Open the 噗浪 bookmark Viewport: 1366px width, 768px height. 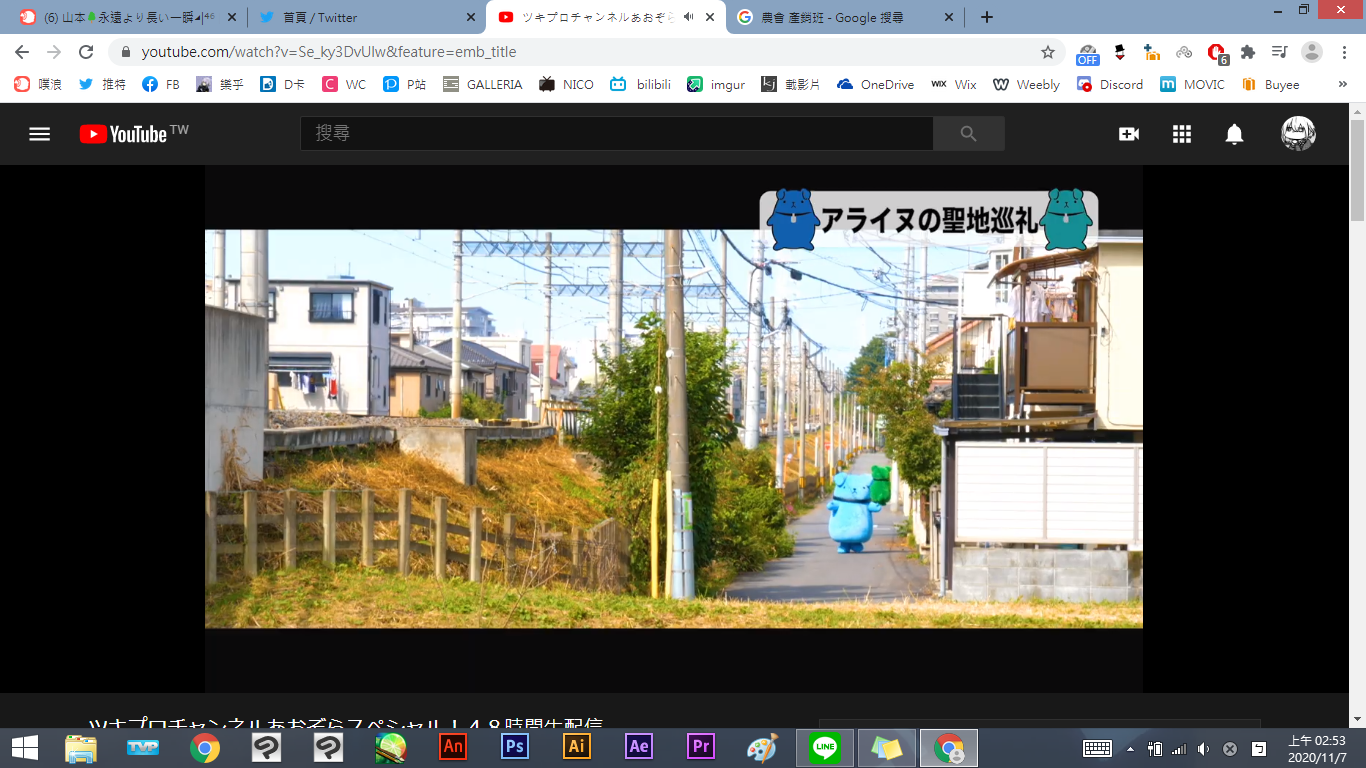(38, 85)
